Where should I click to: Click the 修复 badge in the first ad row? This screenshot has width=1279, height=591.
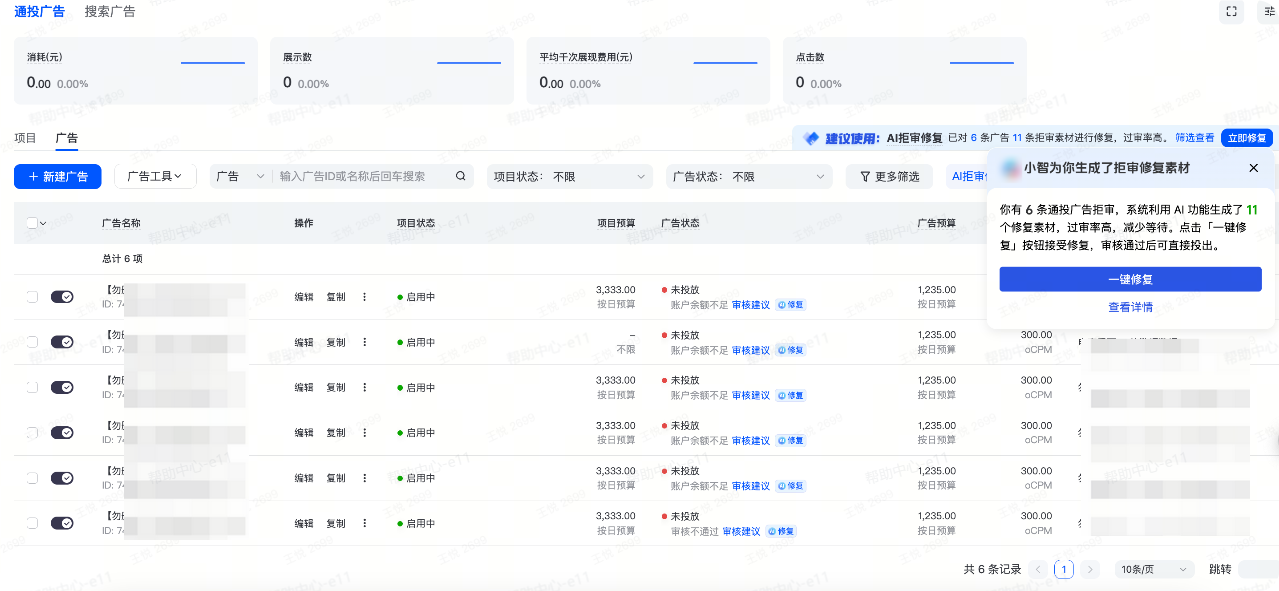coord(790,305)
